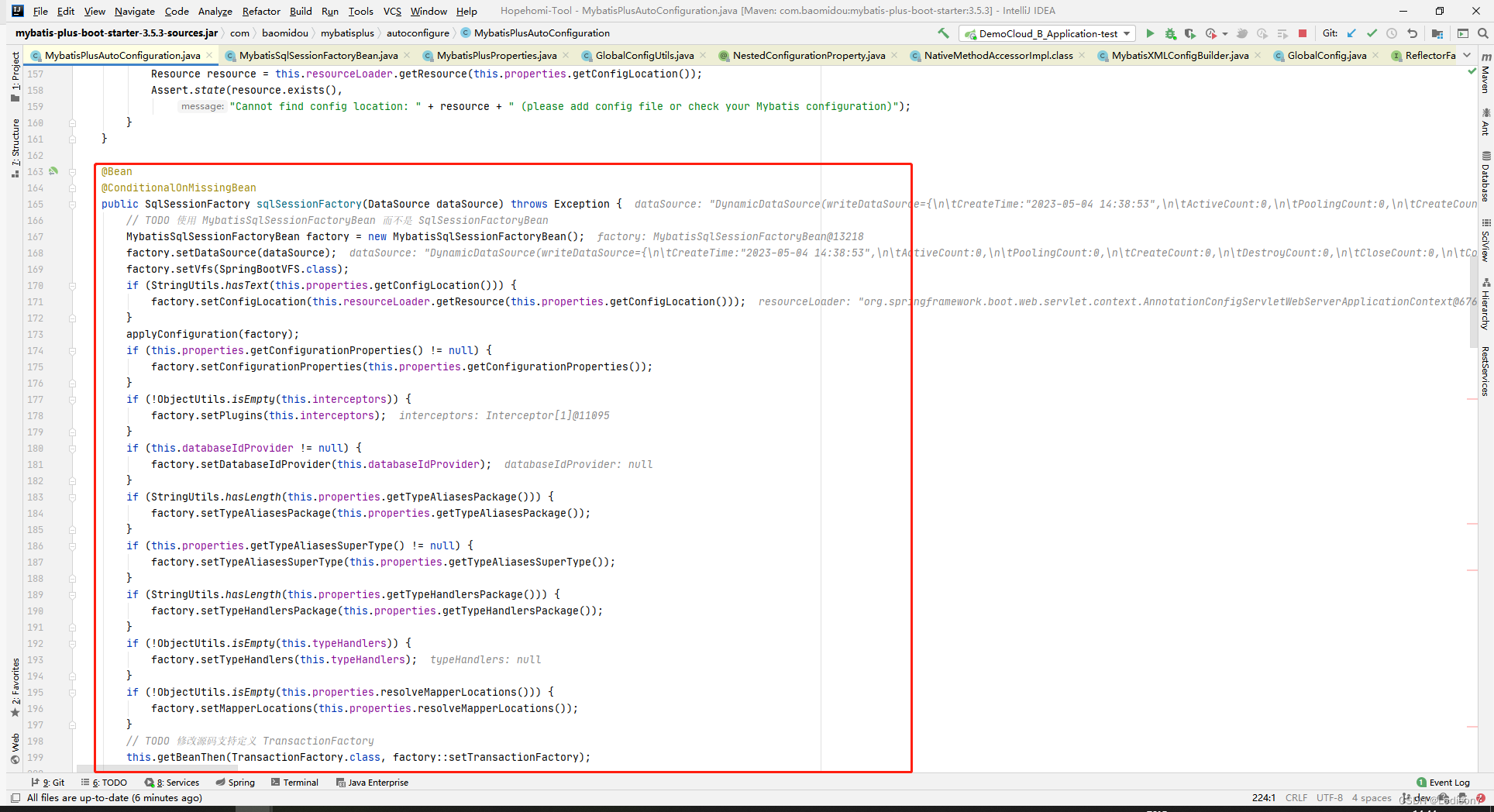This screenshot has height=812, width=1494.
Task: Click the Build project hammer icon
Action: [x=943, y=33]
